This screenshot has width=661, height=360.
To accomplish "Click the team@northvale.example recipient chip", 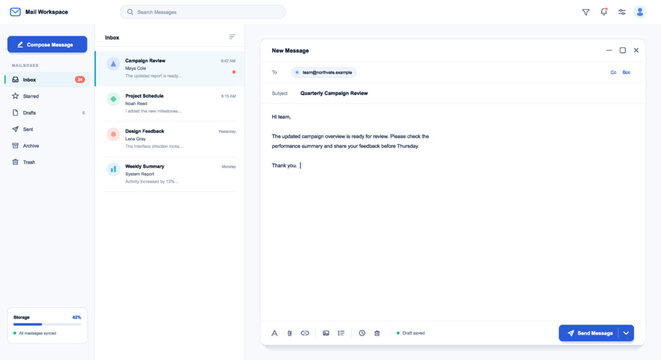I will click(x=323, y=73).
